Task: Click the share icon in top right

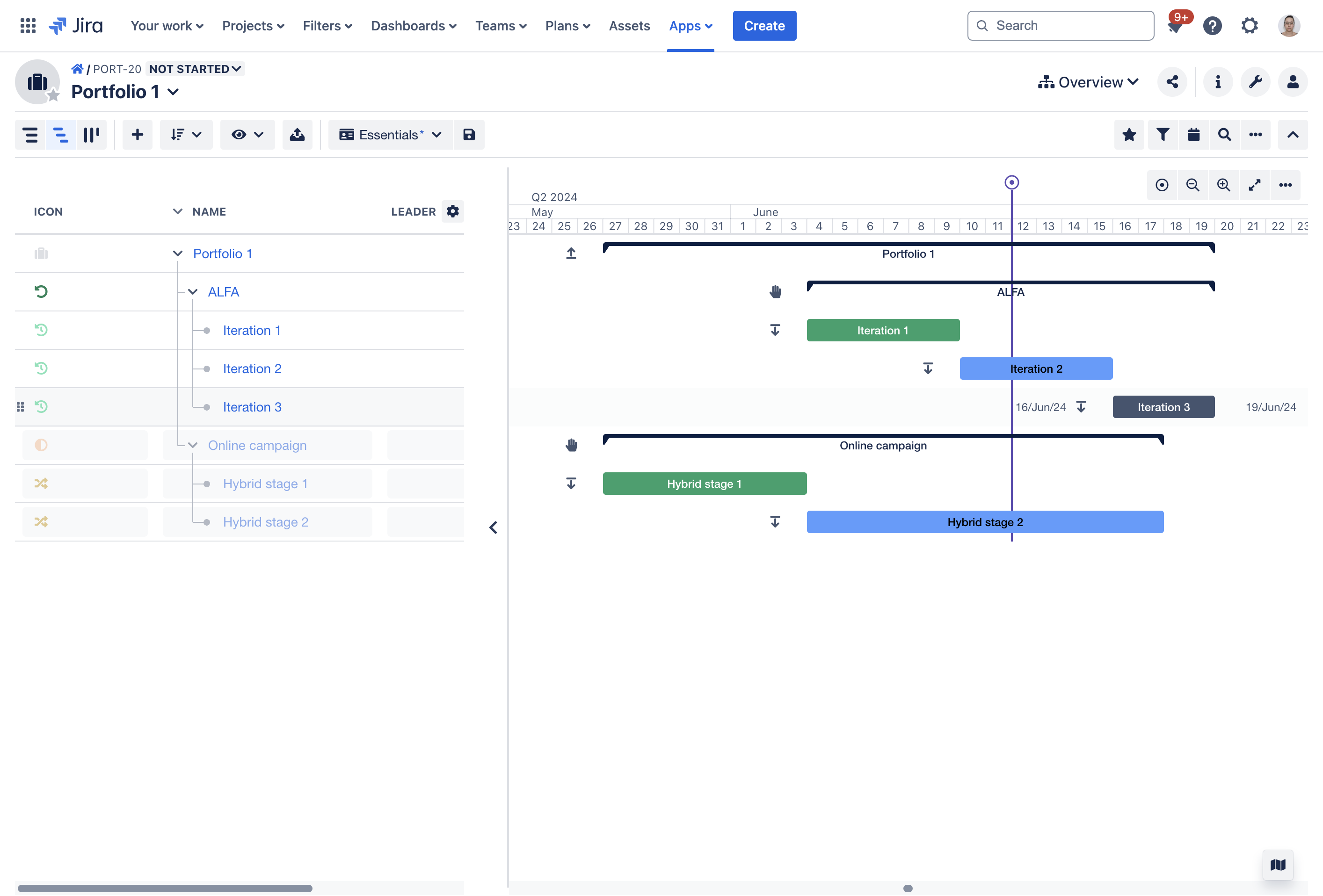Action: 1172,82
